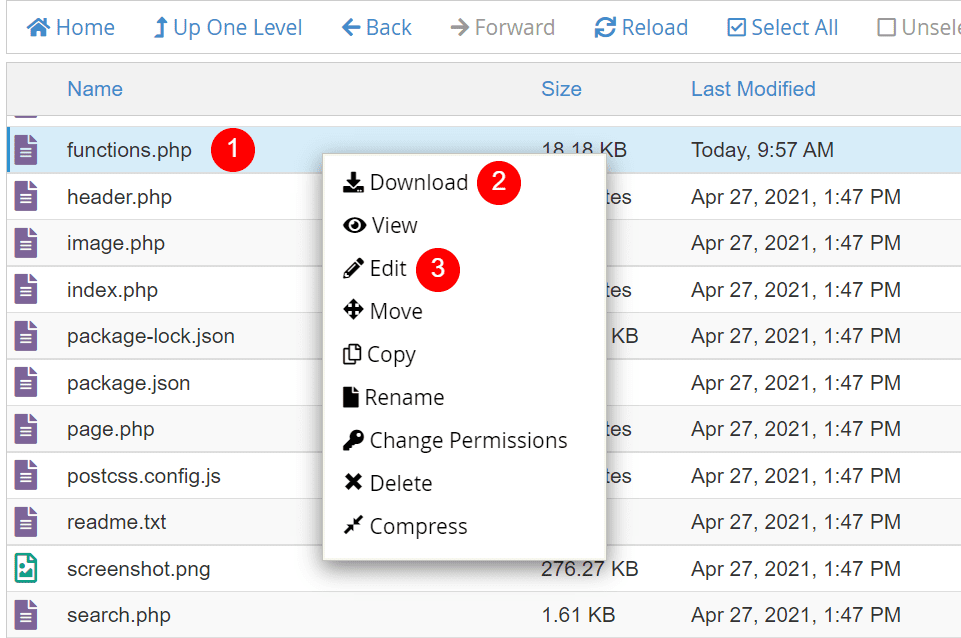
Task: Click the grayed Forward arrow icon
Action: 461,27
